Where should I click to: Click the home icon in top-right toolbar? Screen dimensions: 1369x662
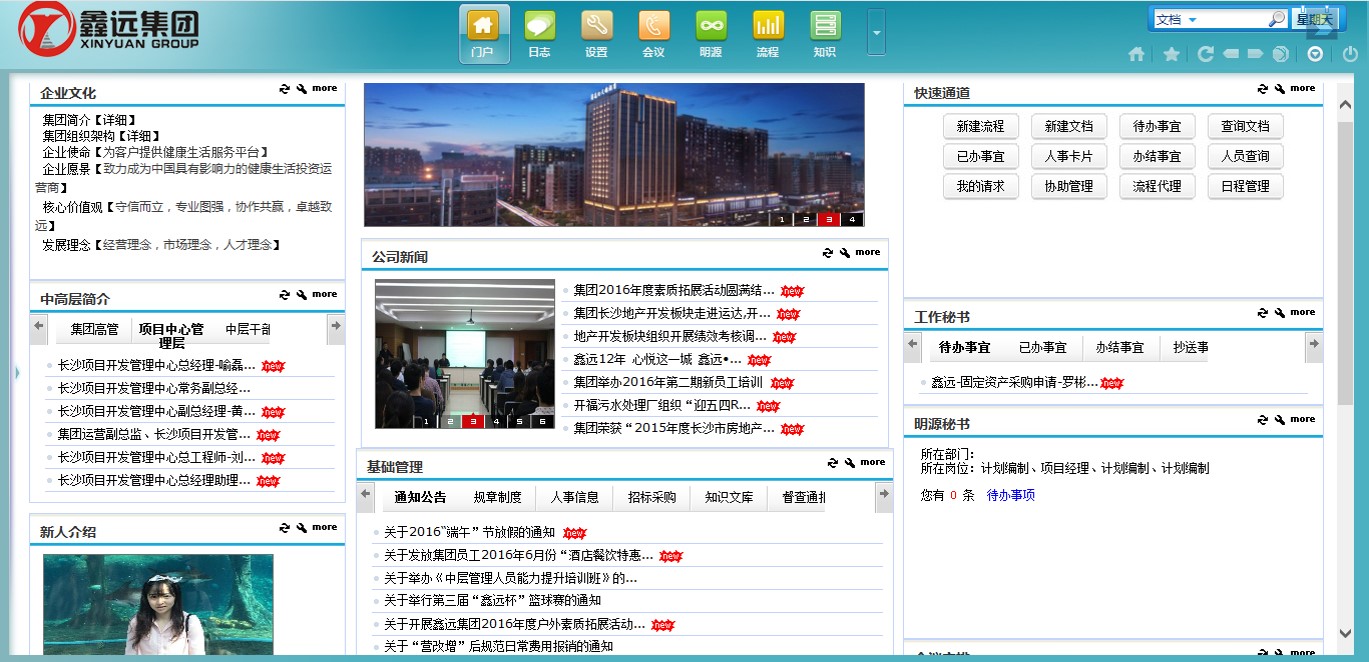click(1136, 54)
